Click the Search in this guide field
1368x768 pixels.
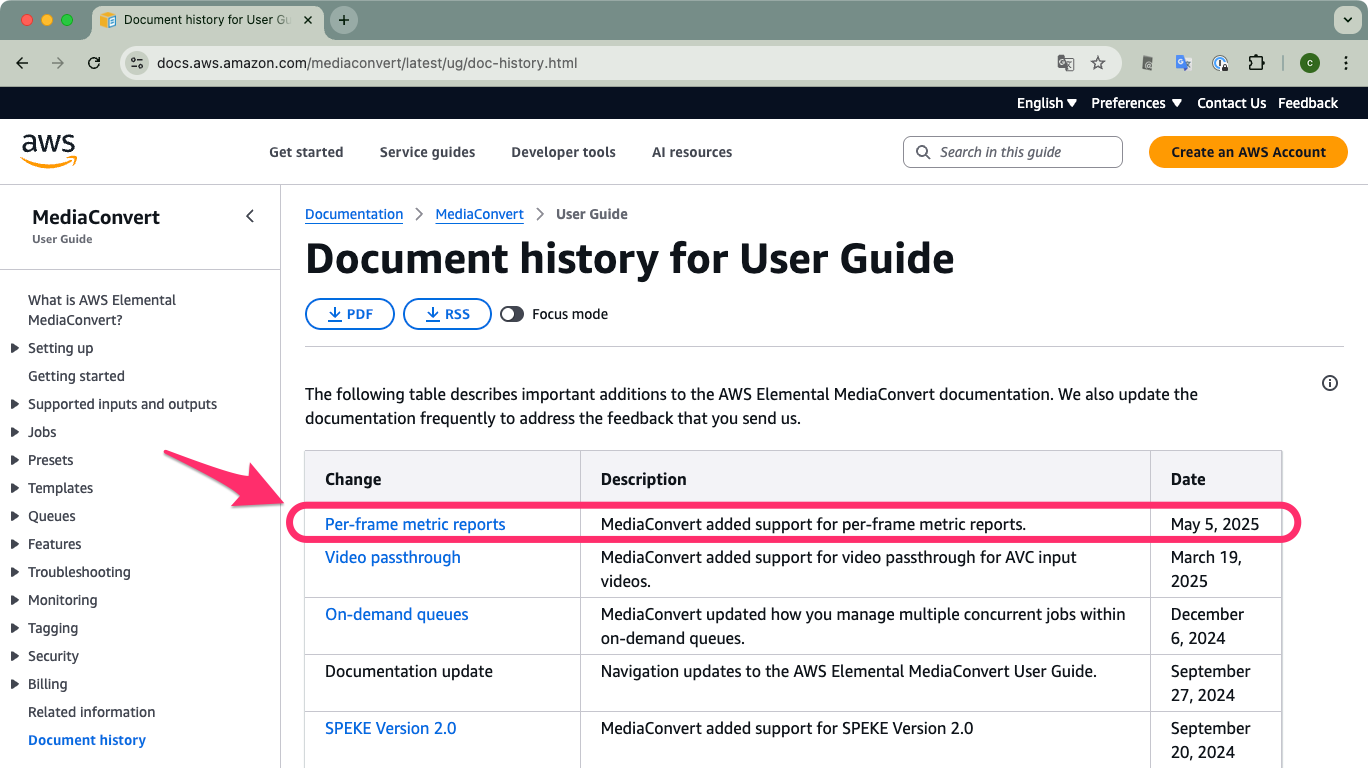tap(1013, 152)
